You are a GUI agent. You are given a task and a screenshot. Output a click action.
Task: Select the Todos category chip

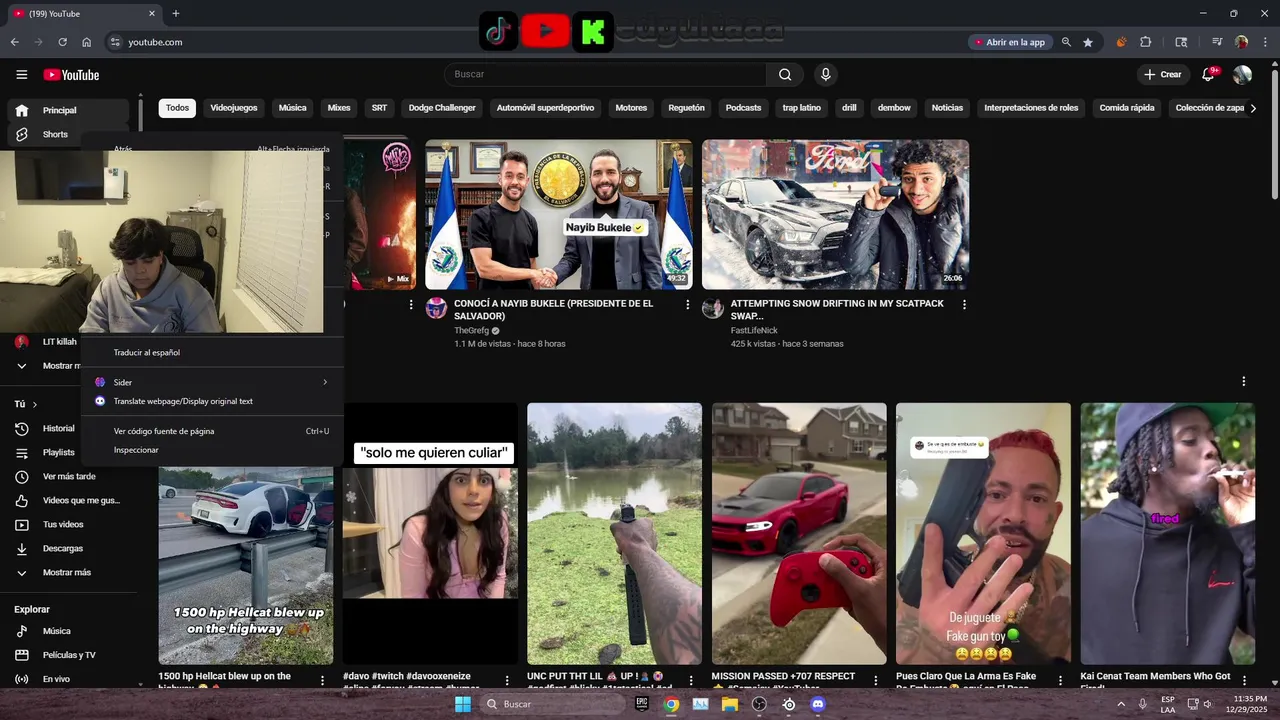click(x=177, y=108)
